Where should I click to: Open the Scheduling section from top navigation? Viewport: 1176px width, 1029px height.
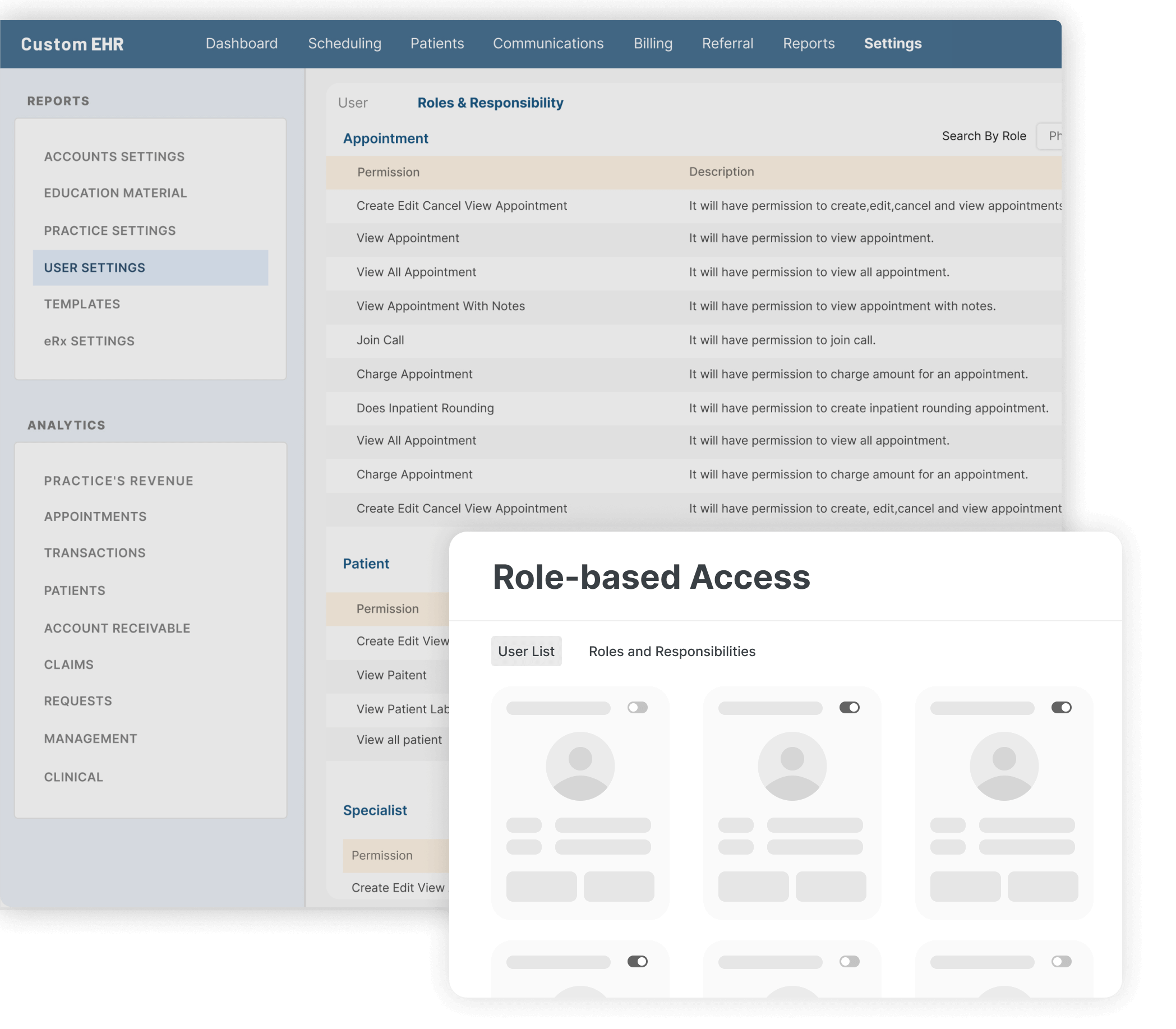344,44
